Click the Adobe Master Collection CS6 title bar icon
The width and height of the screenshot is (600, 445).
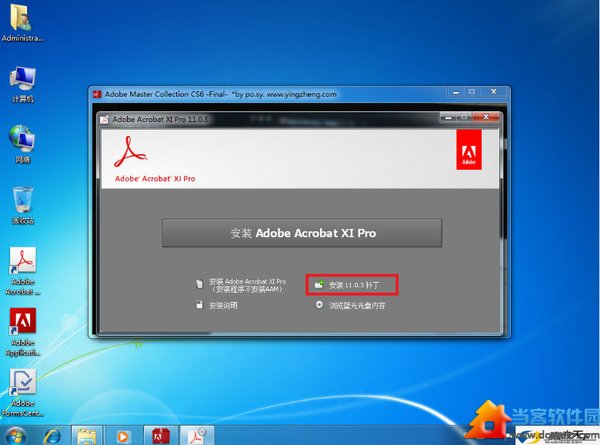(97, 94)
